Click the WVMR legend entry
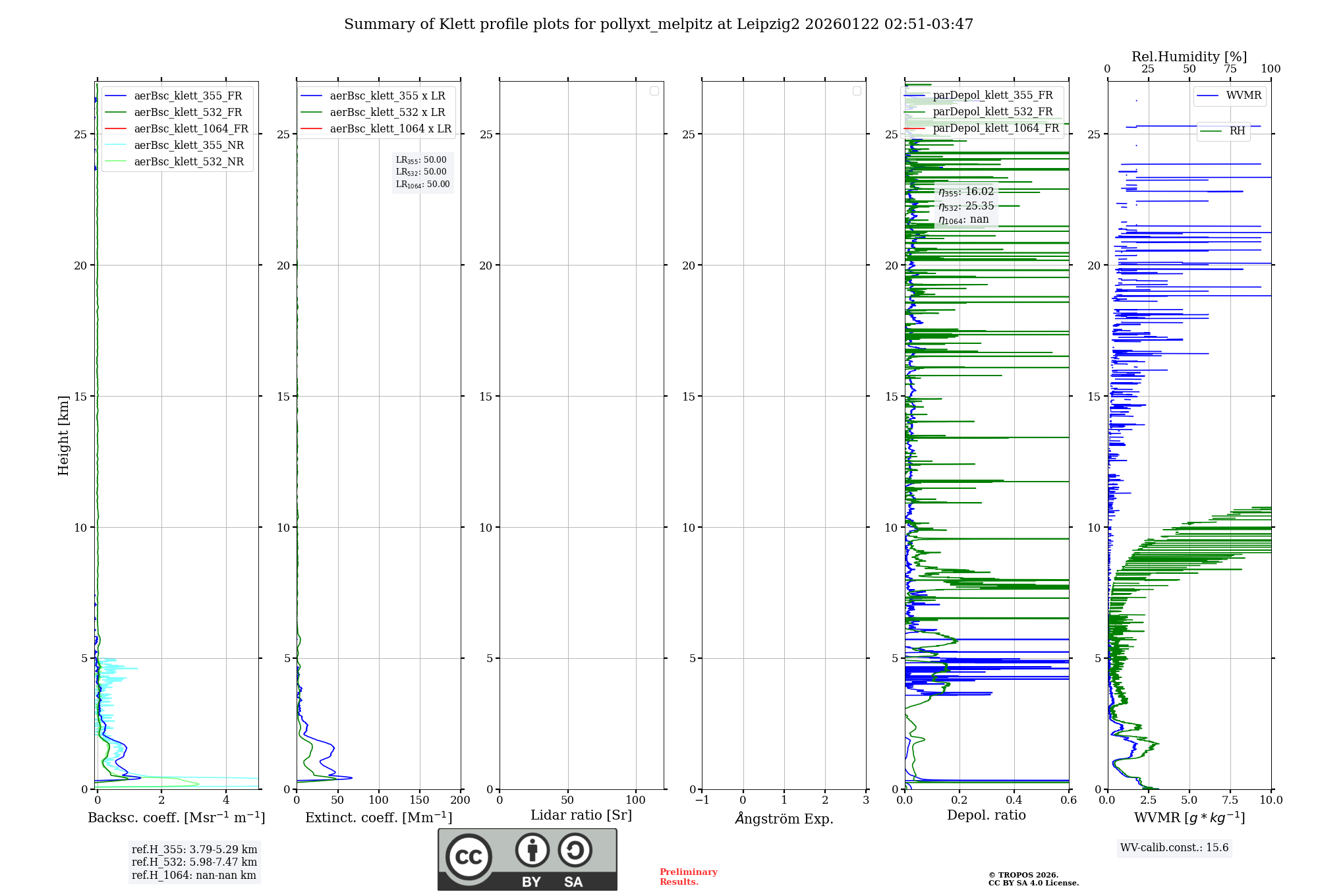 (x=1243, y=96)
